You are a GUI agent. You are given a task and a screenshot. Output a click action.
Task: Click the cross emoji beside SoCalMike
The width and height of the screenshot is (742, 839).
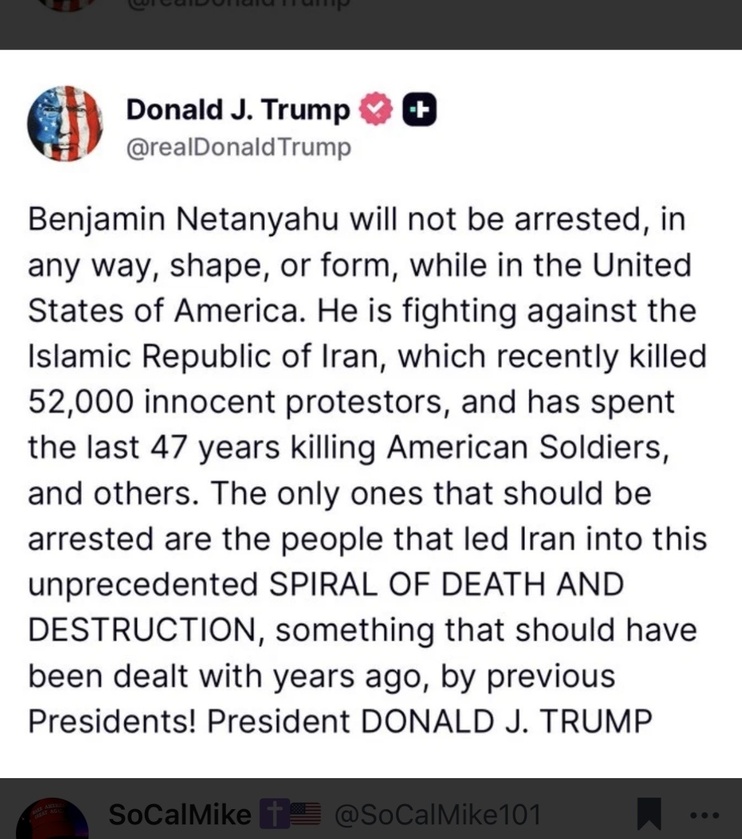pos(273,814)
